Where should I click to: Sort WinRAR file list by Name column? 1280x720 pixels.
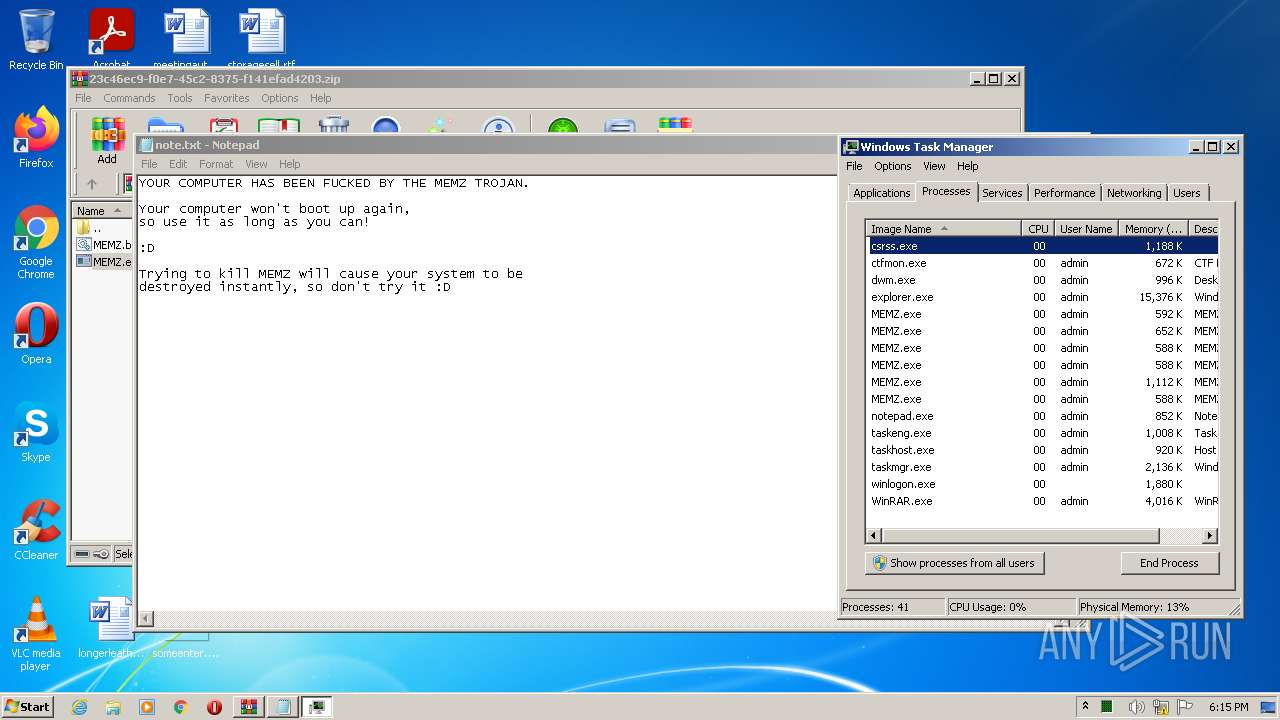[x=102, y=211]
